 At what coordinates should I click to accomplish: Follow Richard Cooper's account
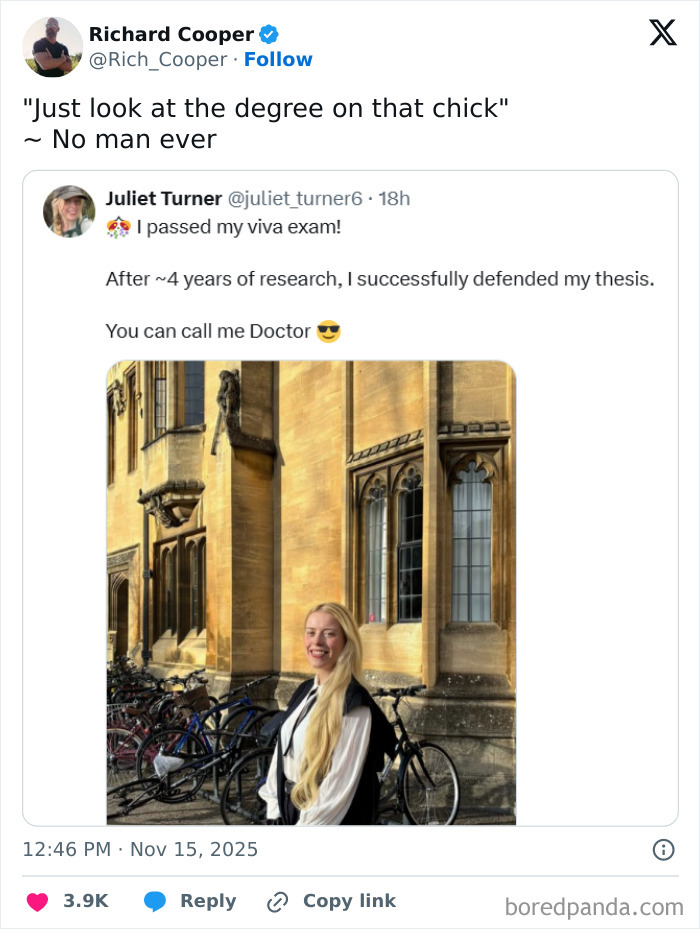coord(278,59)
